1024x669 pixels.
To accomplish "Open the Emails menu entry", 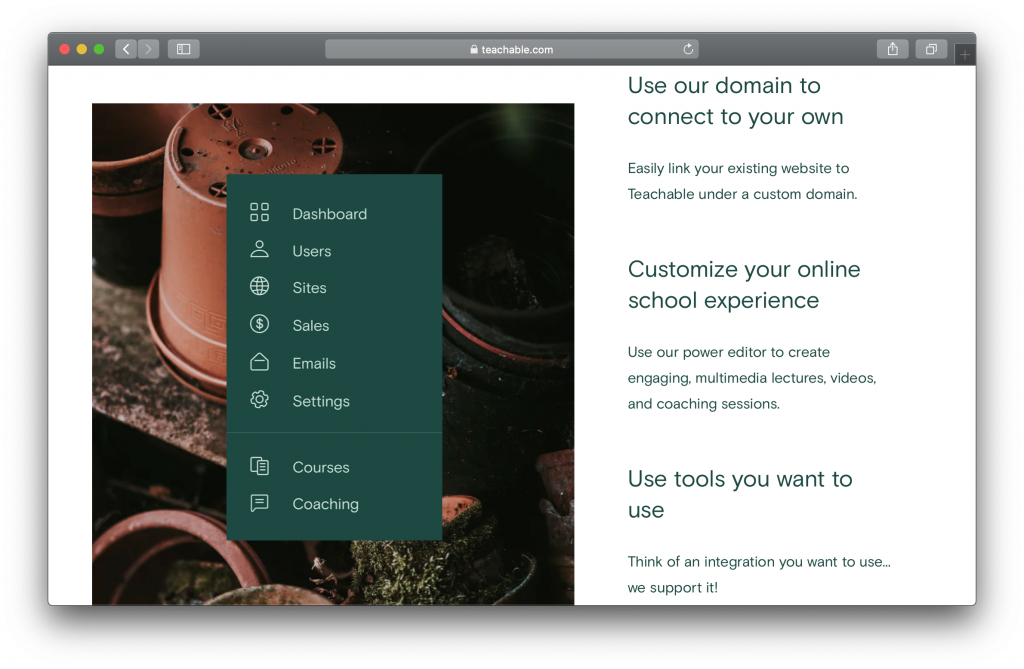I will [314, 364].
